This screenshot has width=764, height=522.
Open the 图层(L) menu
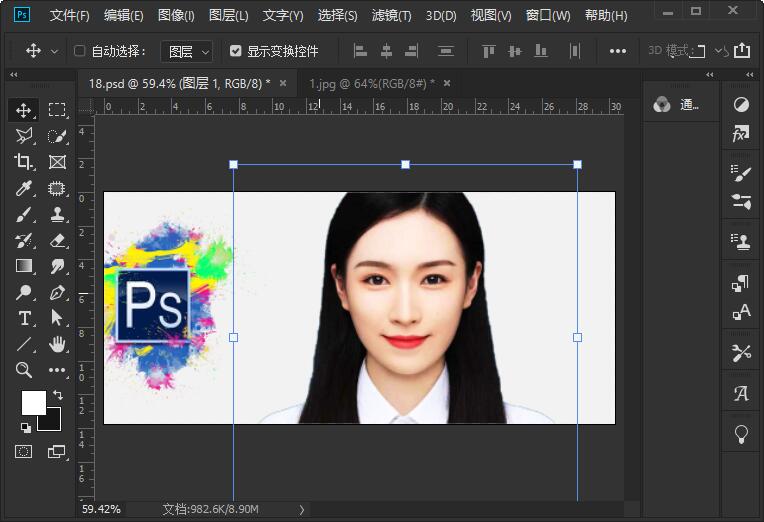coord(229,16)
